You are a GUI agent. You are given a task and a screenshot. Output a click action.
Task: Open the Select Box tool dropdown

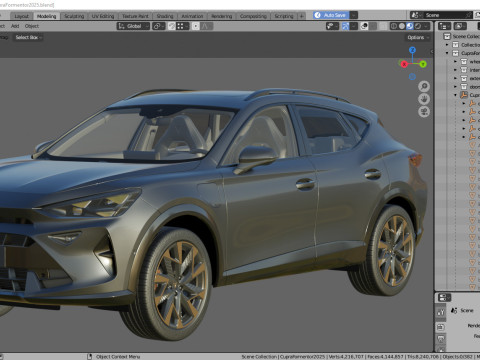tap(28, 37)
